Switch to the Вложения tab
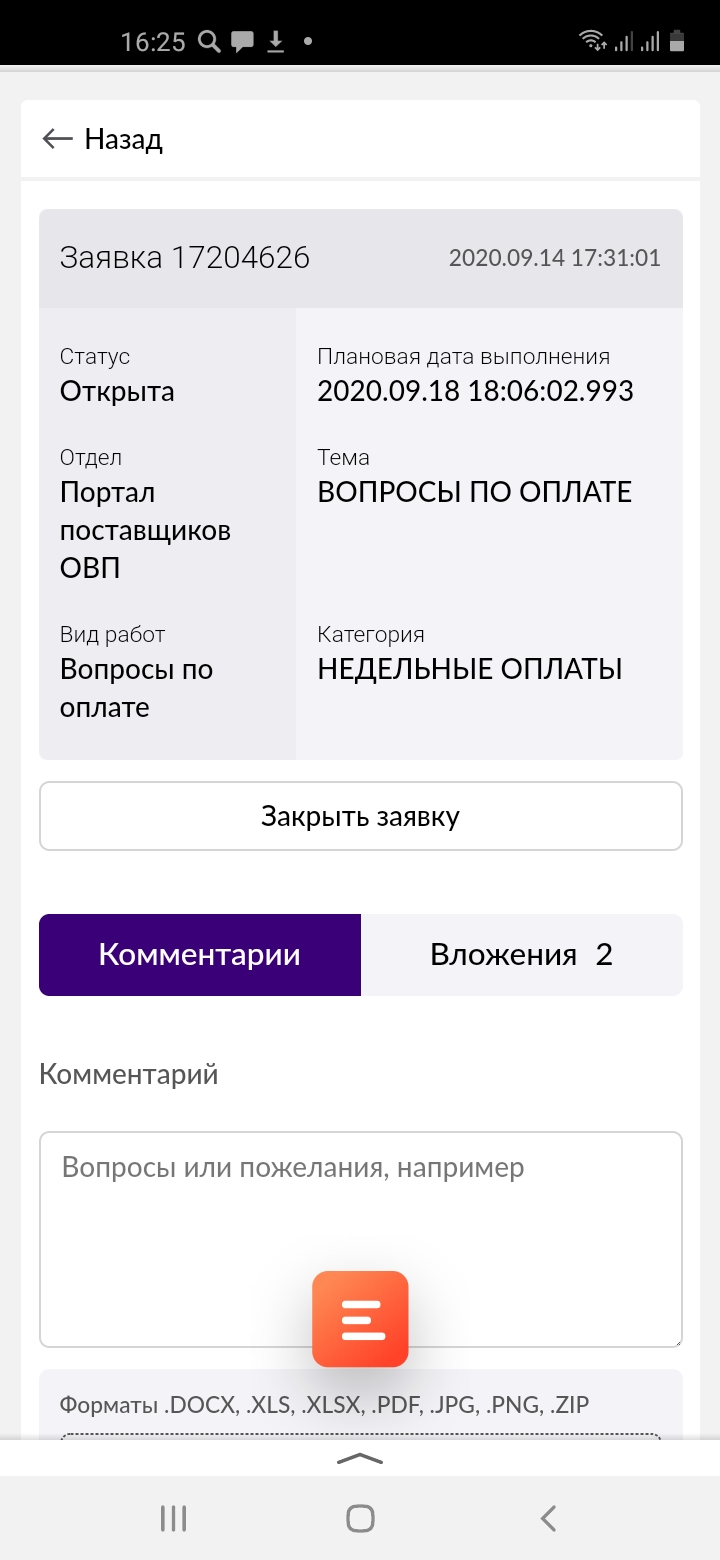The image size is (720, 1560). coord(521,955)
